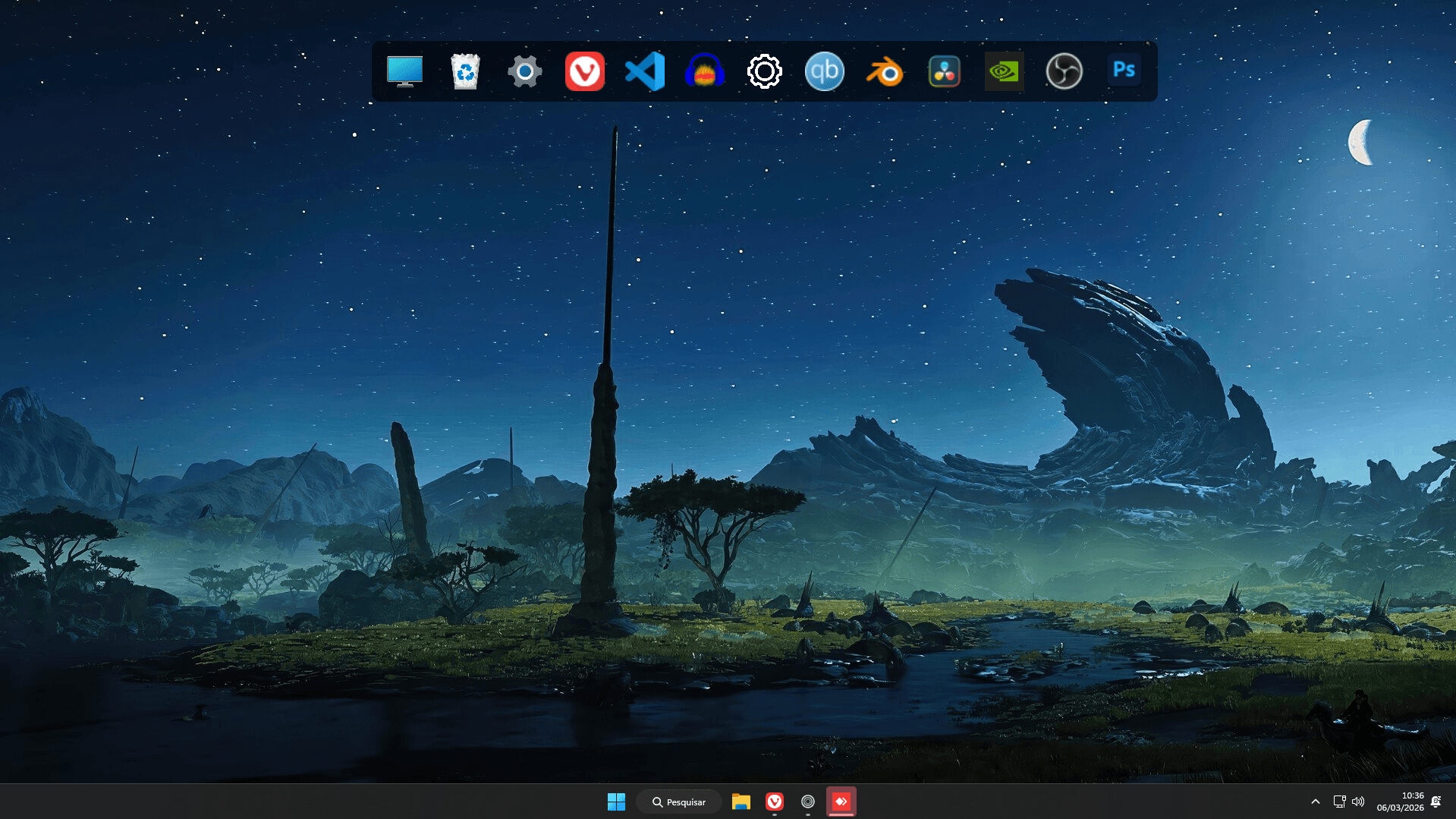Viewport: 1456px width, 819px height.
Task: Open File Explorer from the taskbar
Action: (741, 802)
